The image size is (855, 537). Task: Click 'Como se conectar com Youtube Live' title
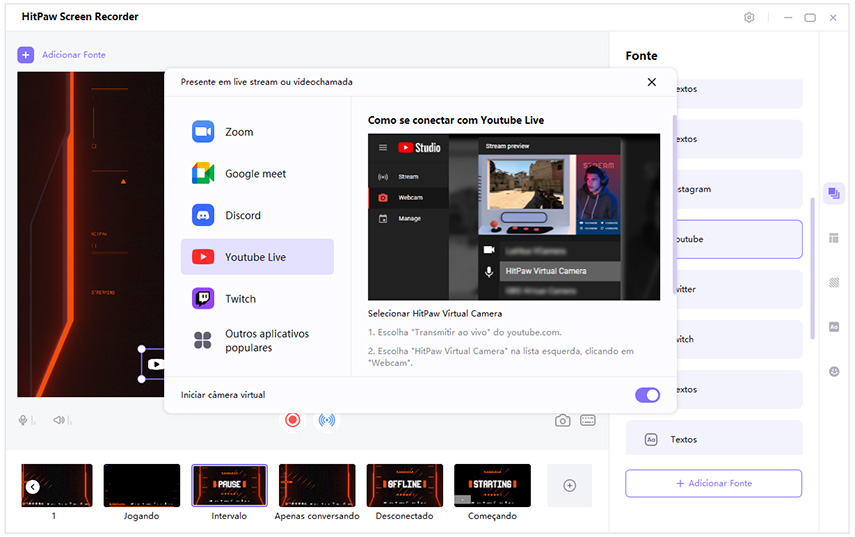(456, 120)
